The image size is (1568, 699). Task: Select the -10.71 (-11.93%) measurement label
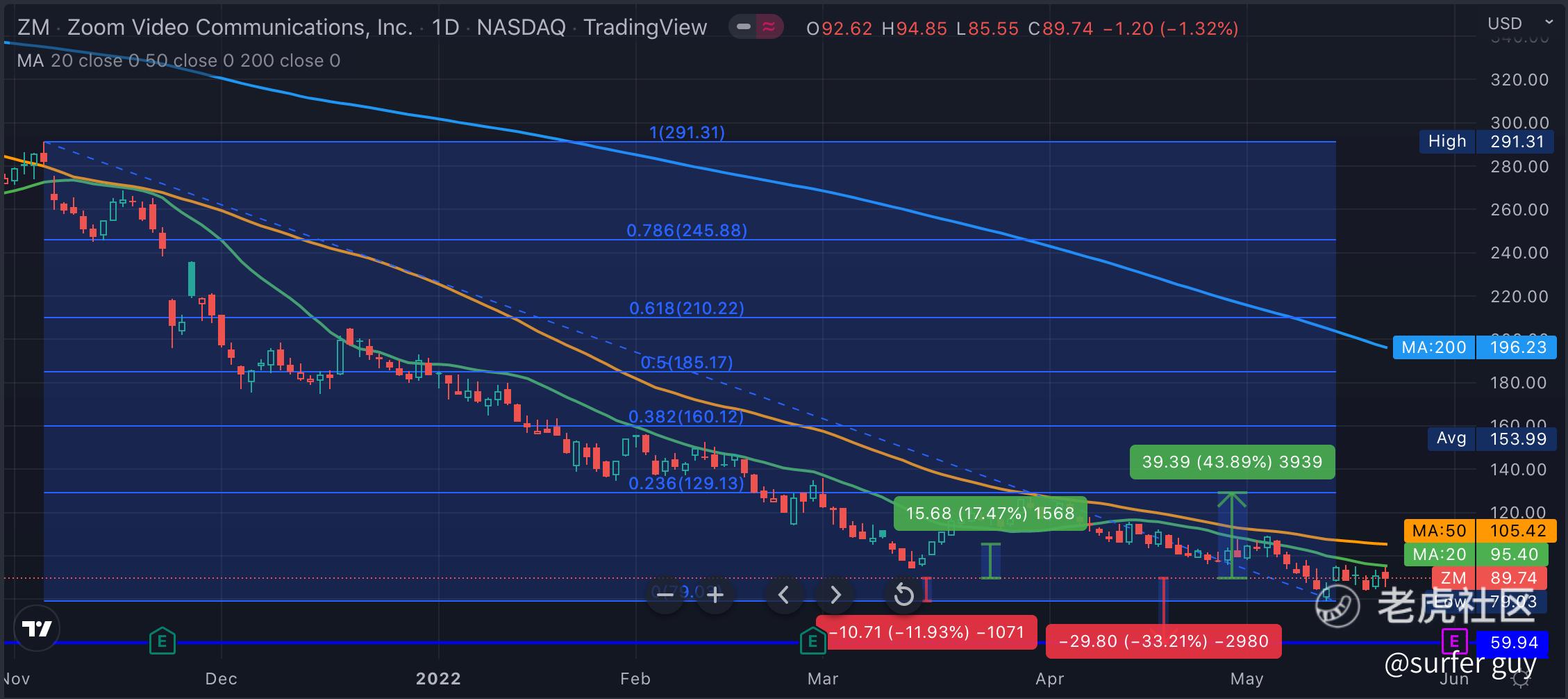pos(926,632)
